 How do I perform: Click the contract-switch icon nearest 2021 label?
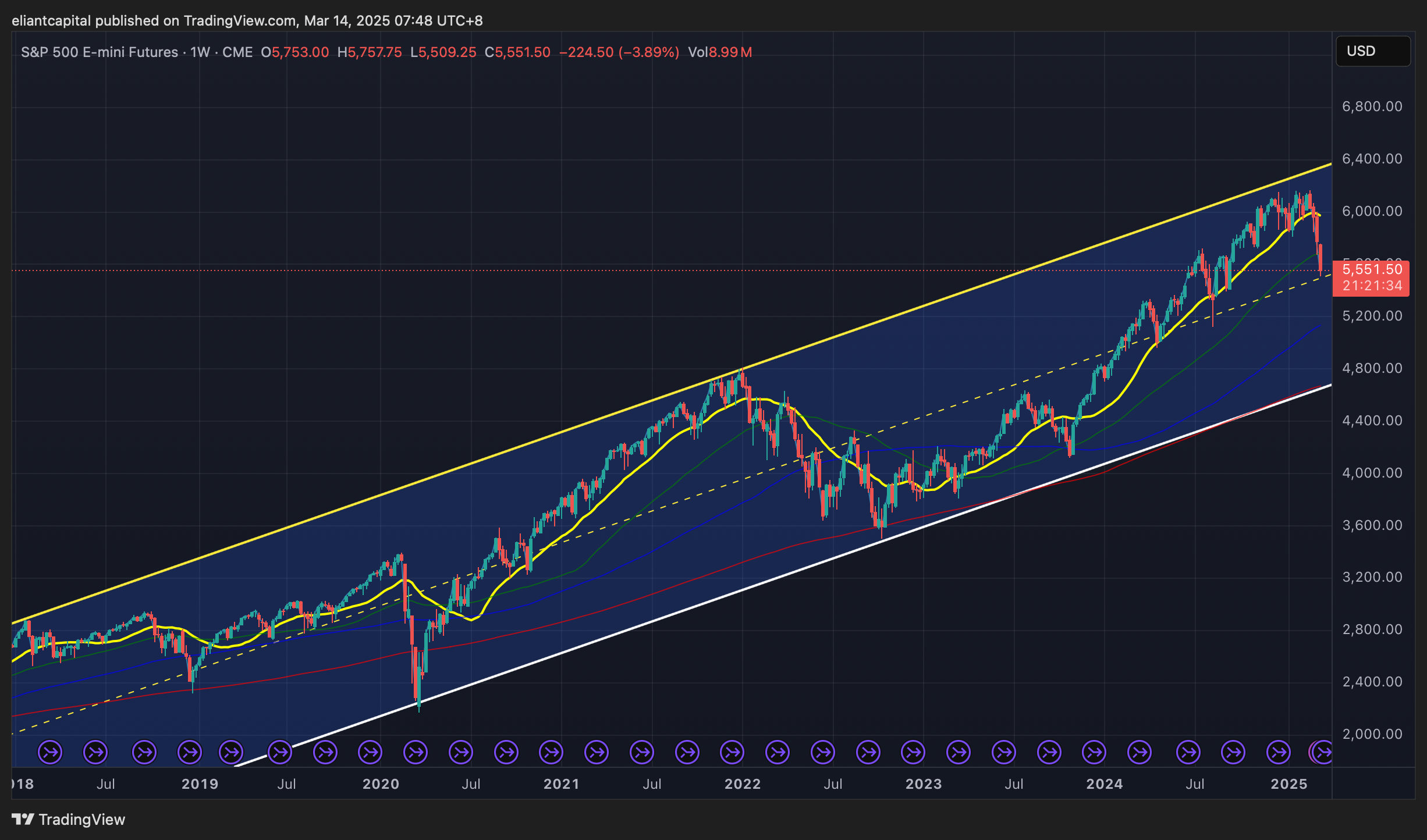551,752
